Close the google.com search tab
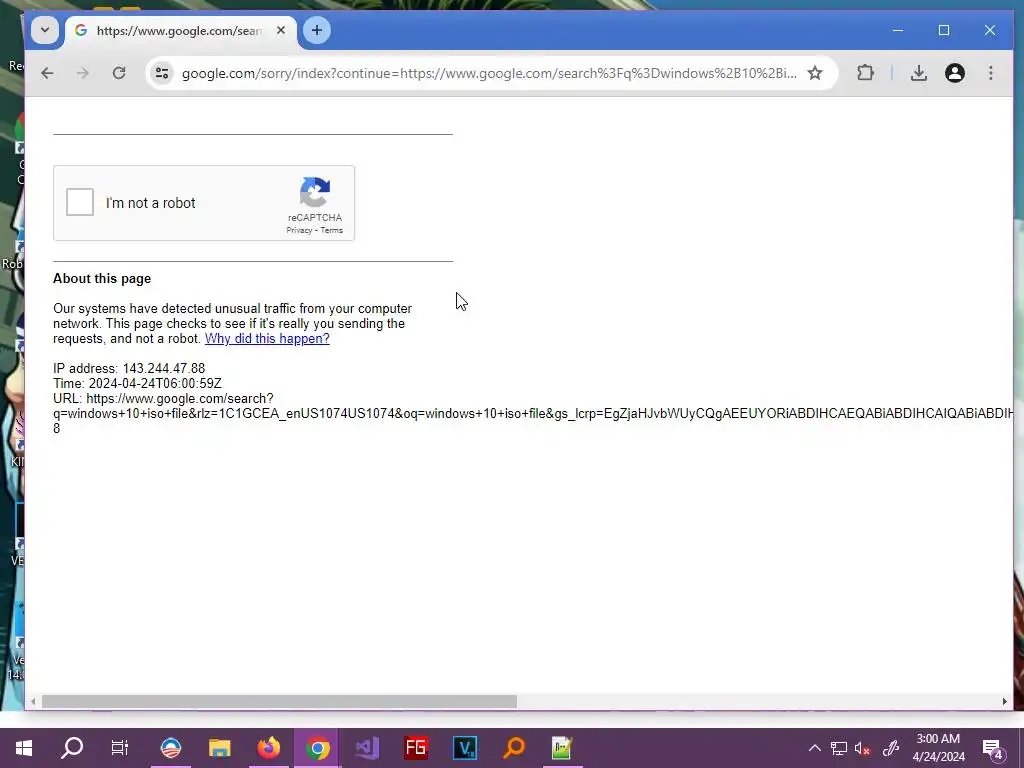 281,30
